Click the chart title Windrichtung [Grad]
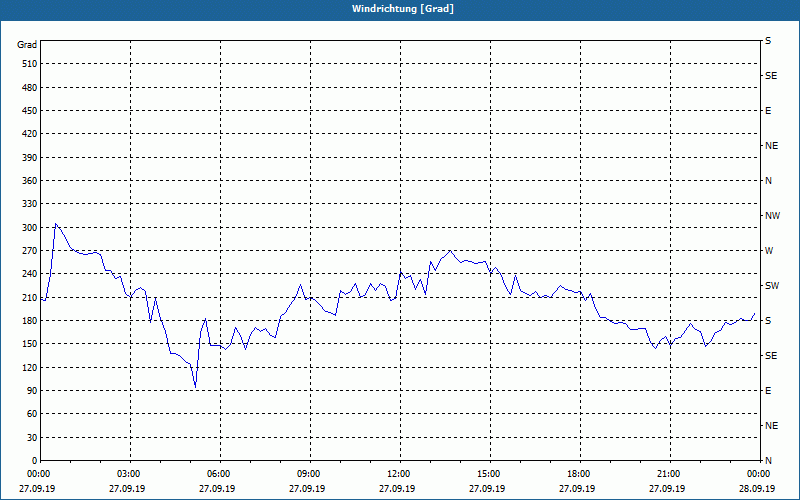Screen dimensions: 800x500 coord(403,9)
